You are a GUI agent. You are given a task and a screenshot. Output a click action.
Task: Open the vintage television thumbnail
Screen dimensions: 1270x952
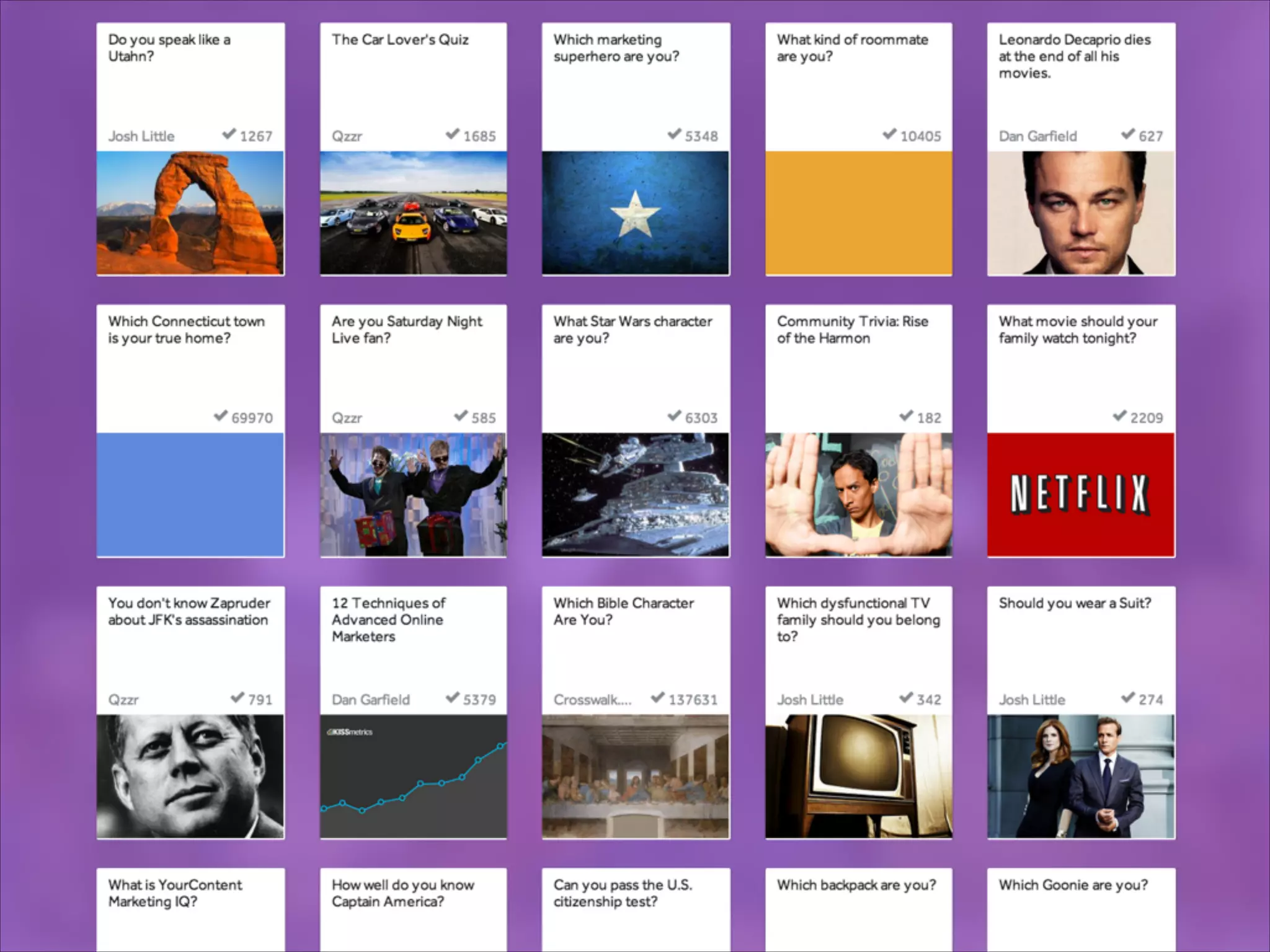coord(858,777)
